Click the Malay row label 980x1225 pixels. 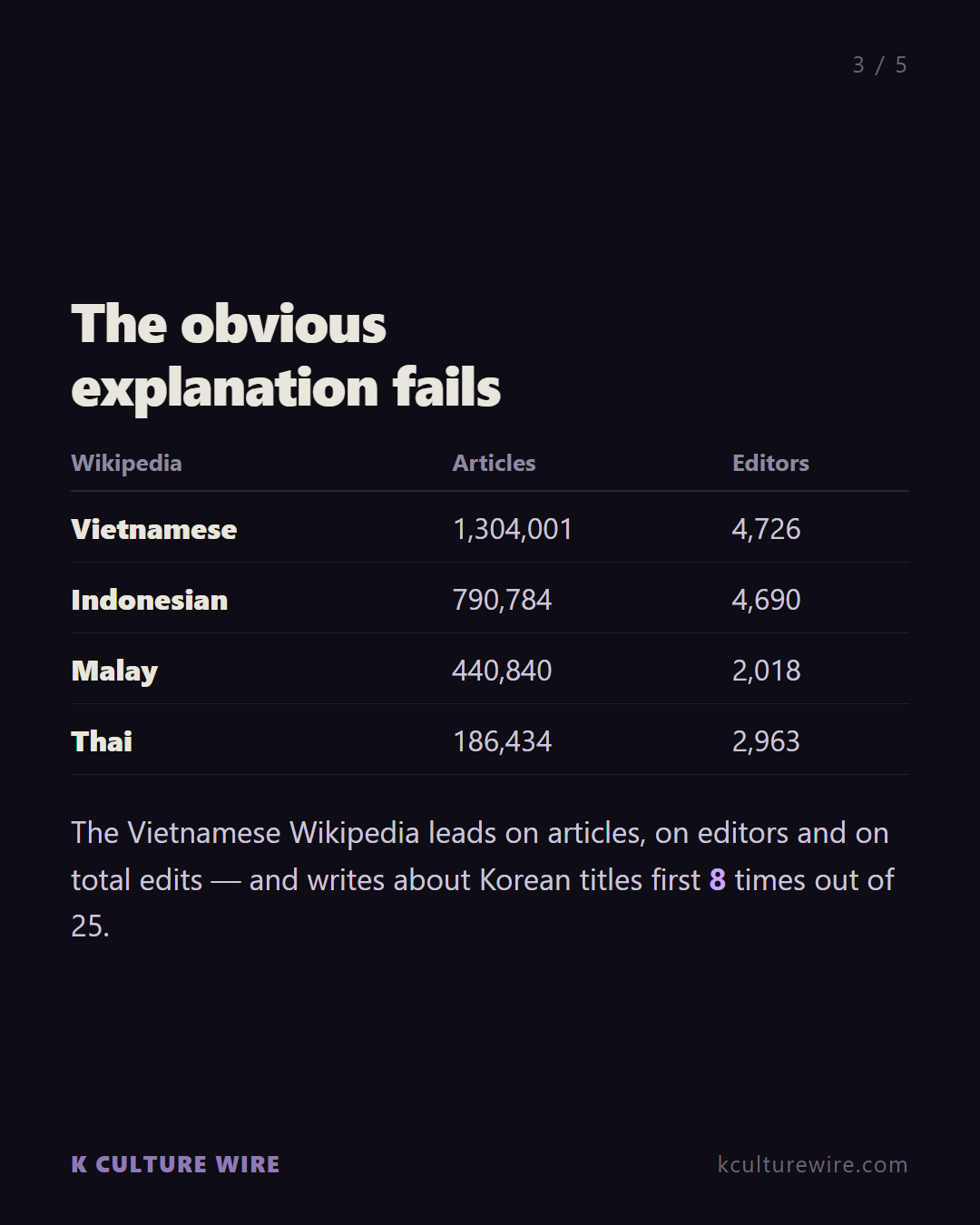114,671
